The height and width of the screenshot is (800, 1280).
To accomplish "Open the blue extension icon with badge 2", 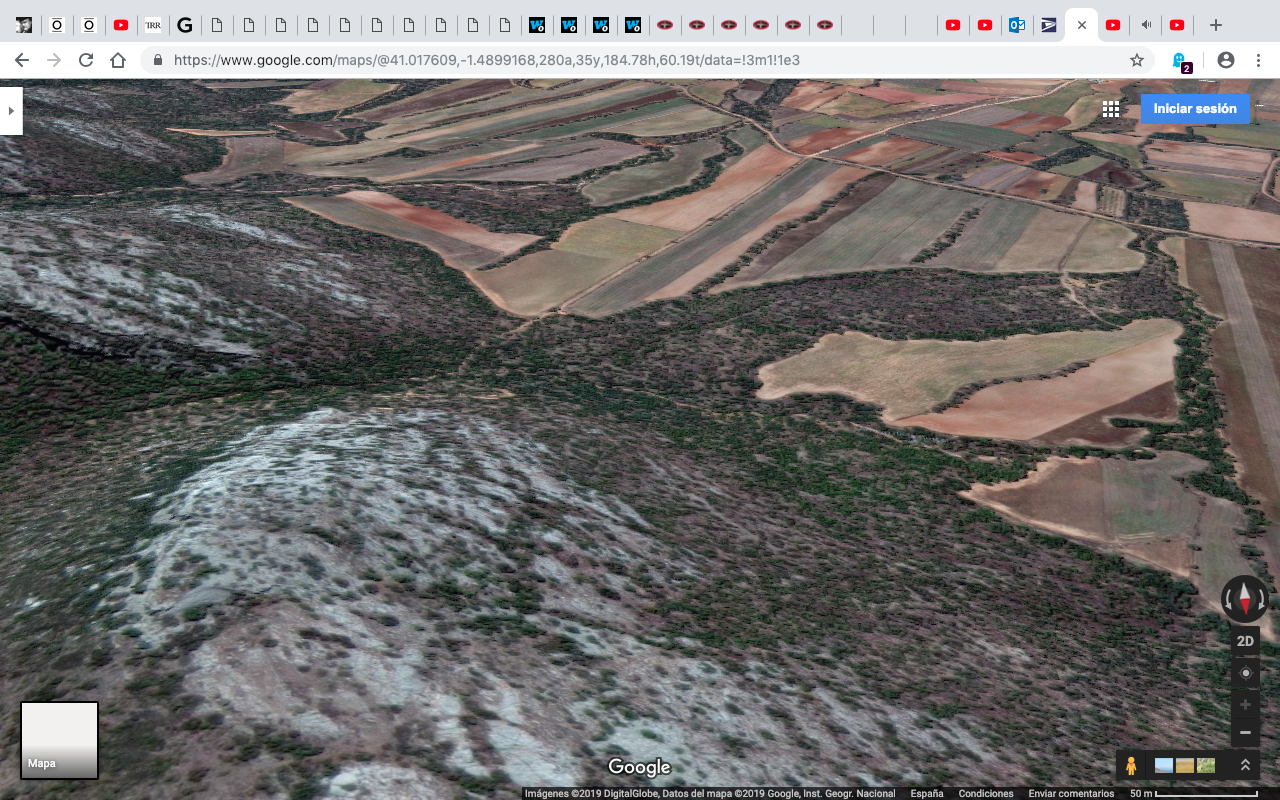I will 1181,61.
